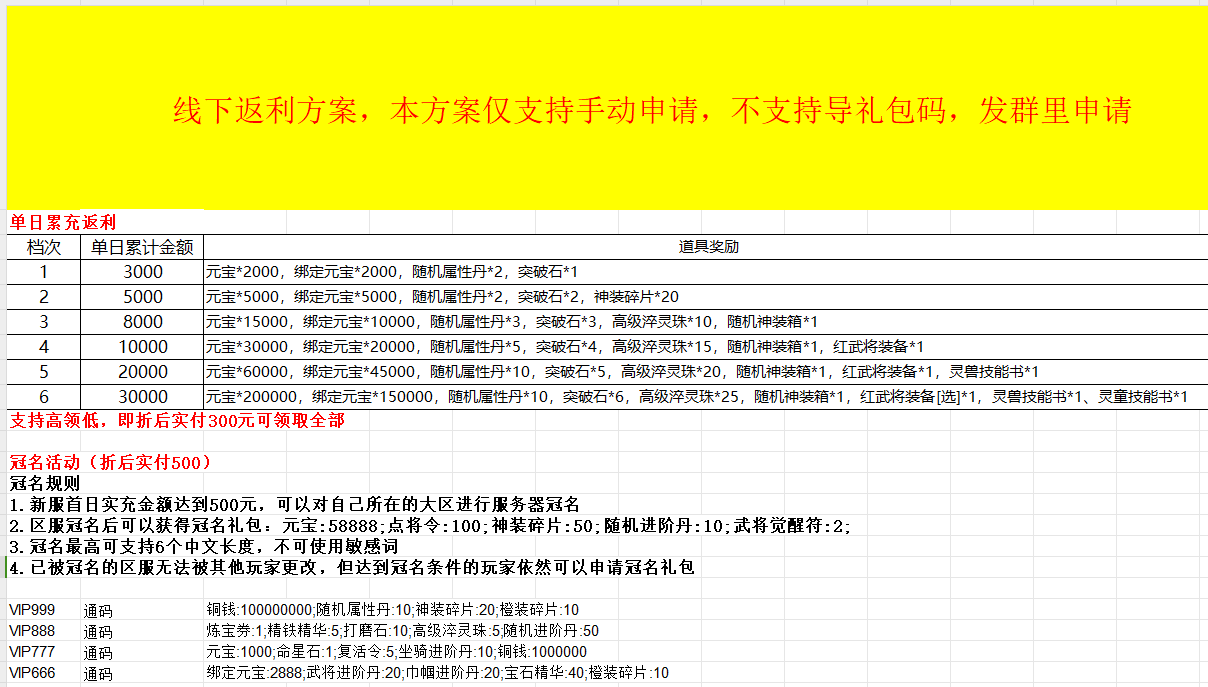Select the 3000 amount cell
This screenshot has width=1208, height=687.
coord(142,272)
